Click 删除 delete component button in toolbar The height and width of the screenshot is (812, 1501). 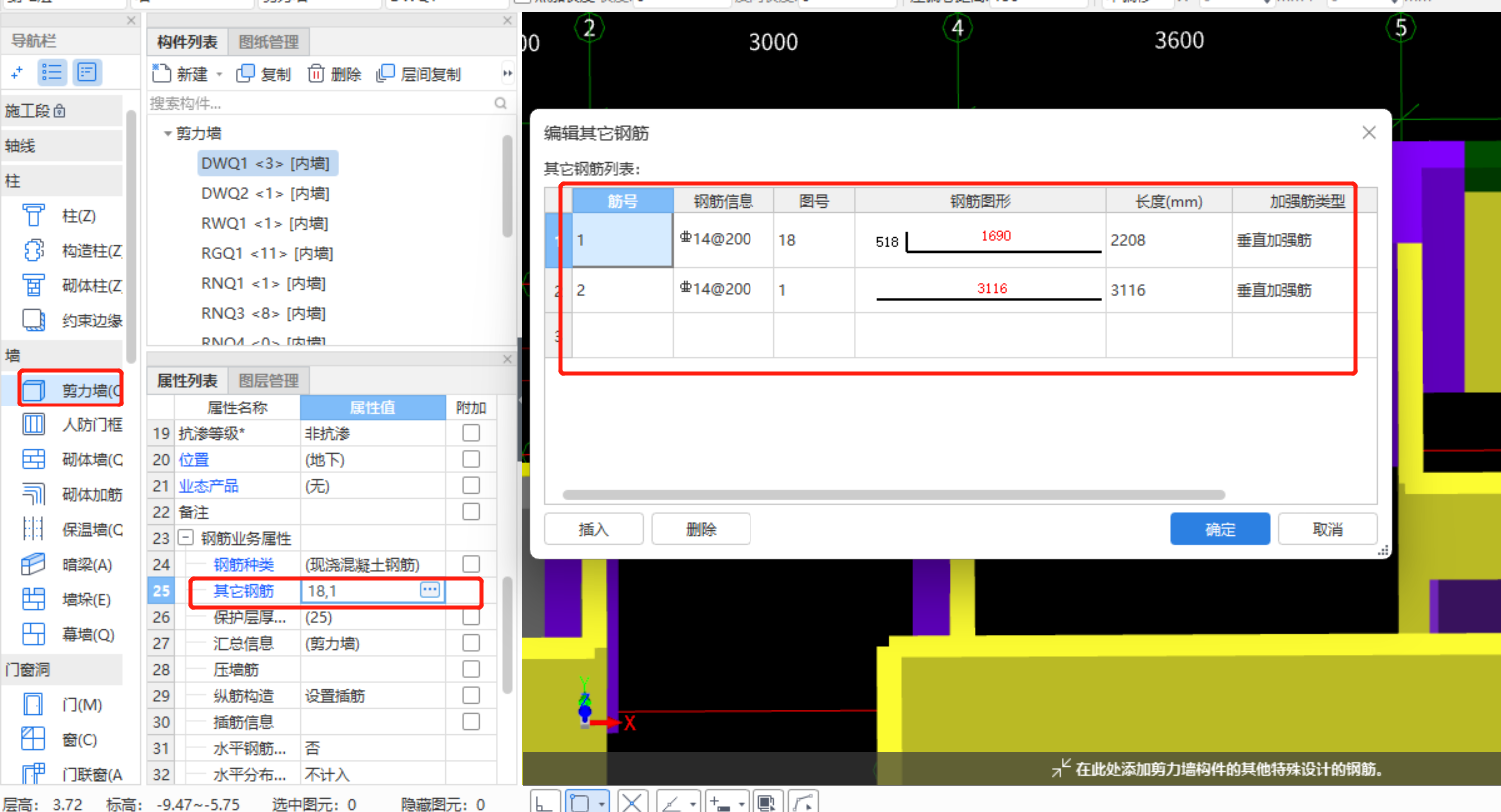coord(335,74)
